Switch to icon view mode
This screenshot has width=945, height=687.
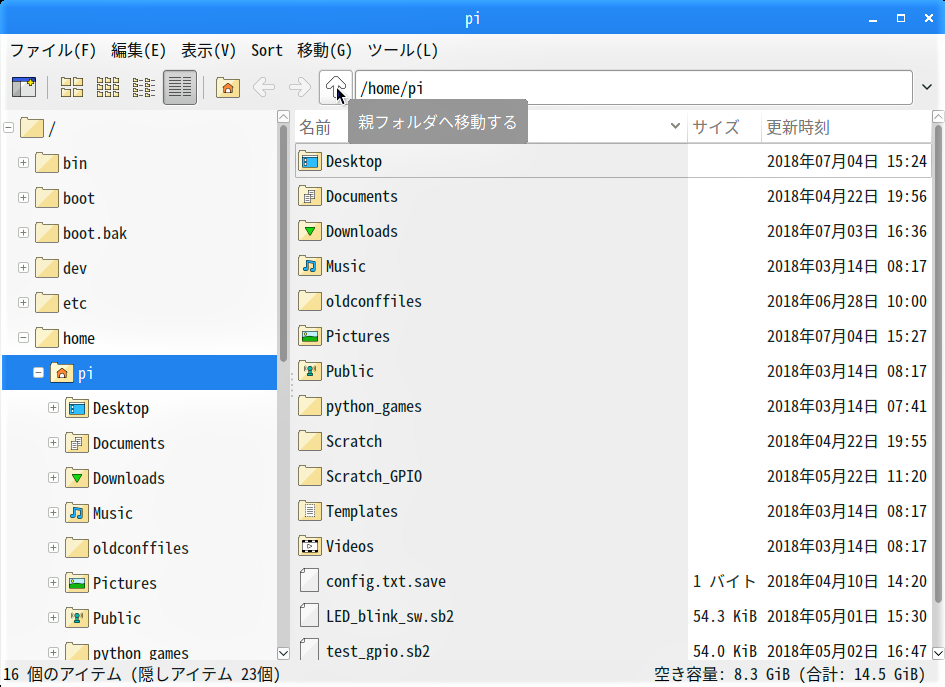[x=72, y=87]
